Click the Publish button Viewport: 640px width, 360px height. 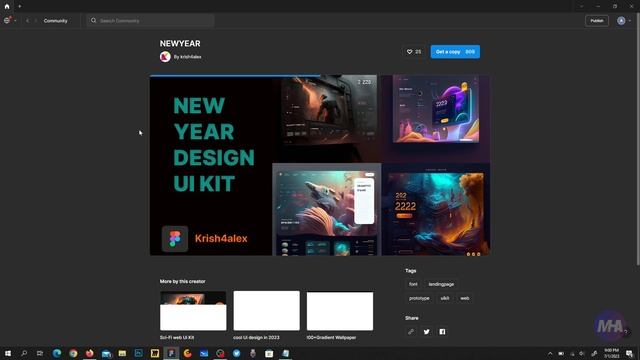click(597, 21)
